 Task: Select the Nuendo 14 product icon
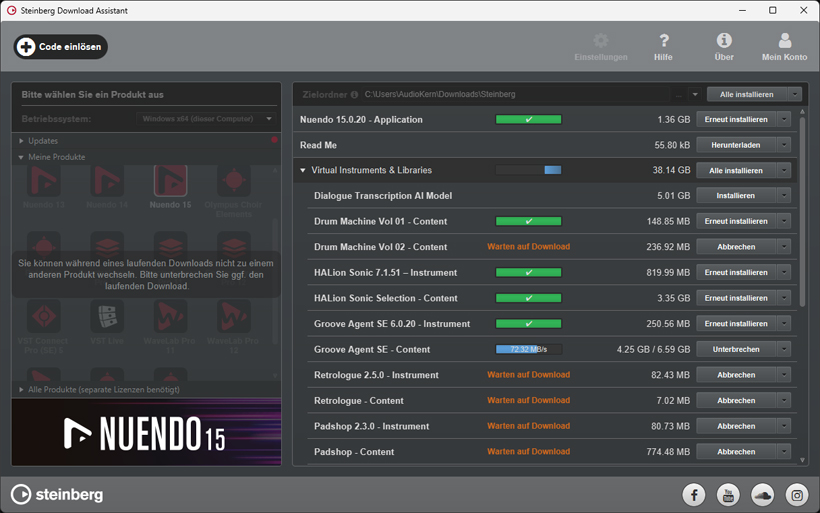coord(107,181)
